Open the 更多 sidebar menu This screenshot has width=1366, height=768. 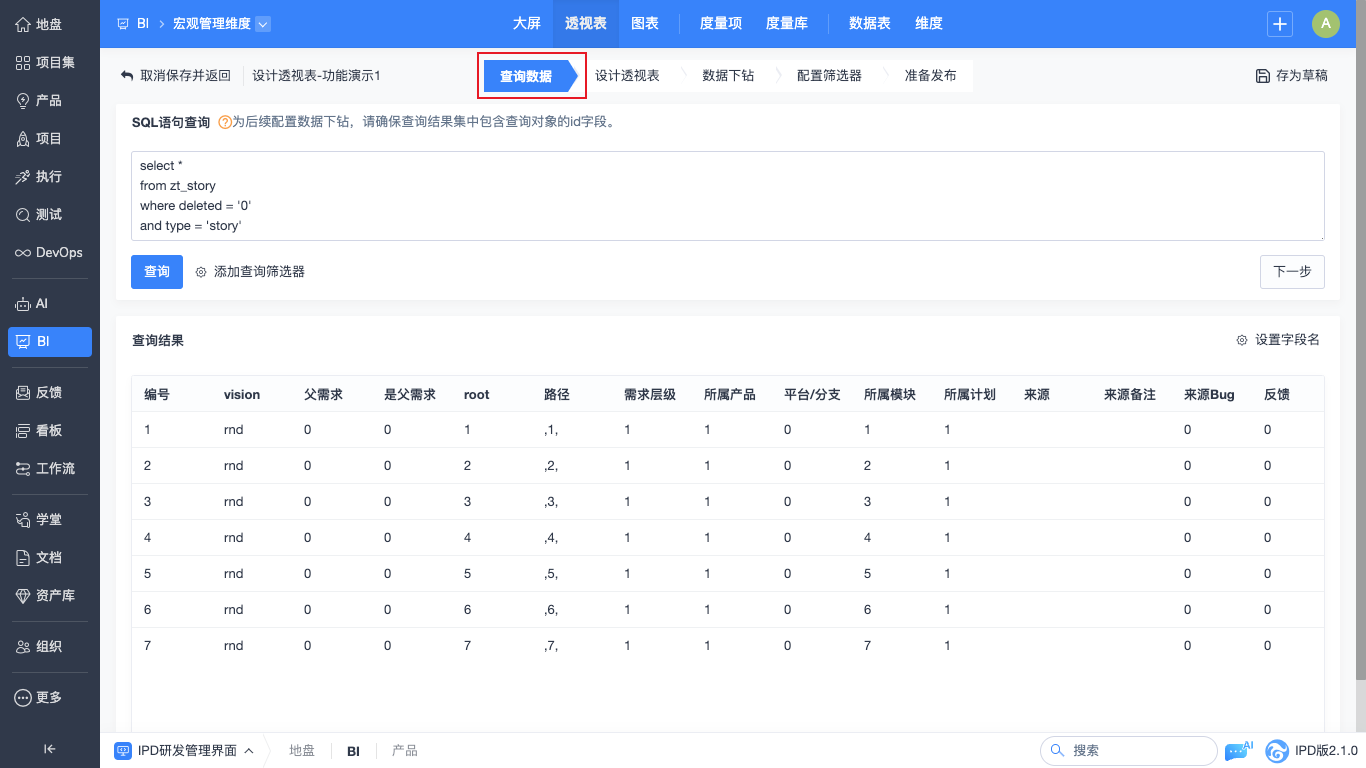49,698
